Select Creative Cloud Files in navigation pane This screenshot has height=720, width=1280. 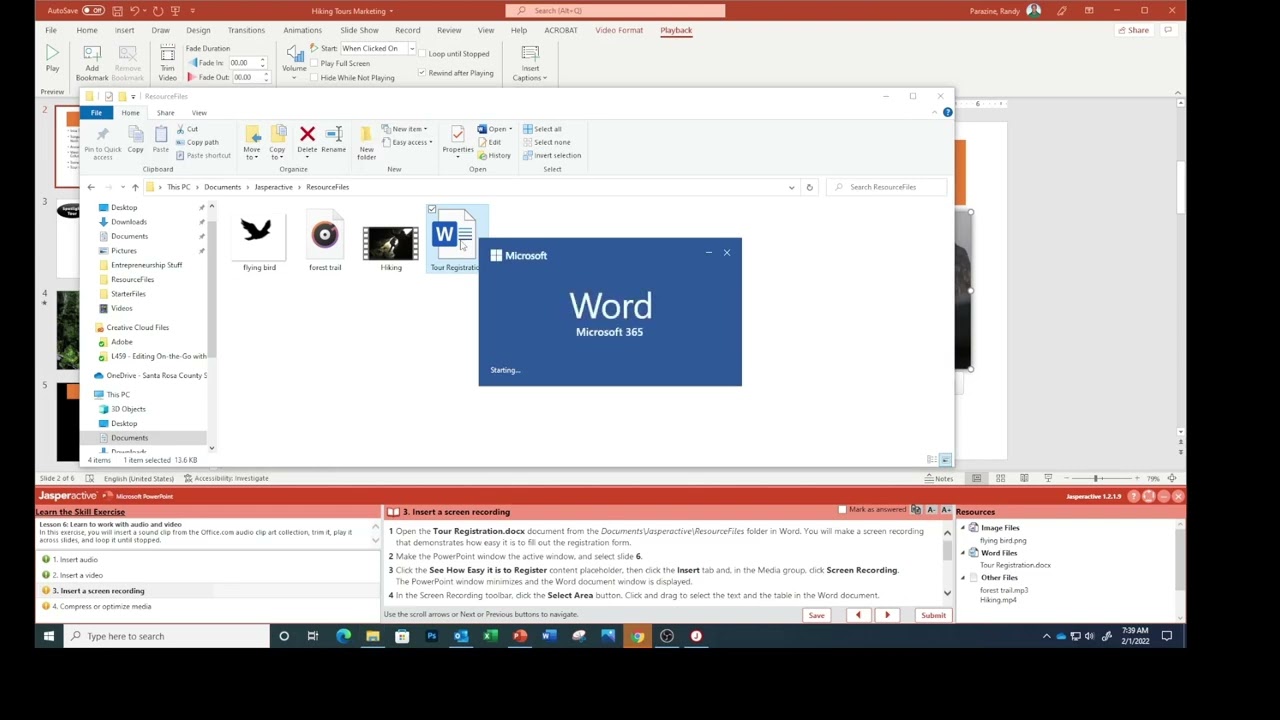[137, 327]
